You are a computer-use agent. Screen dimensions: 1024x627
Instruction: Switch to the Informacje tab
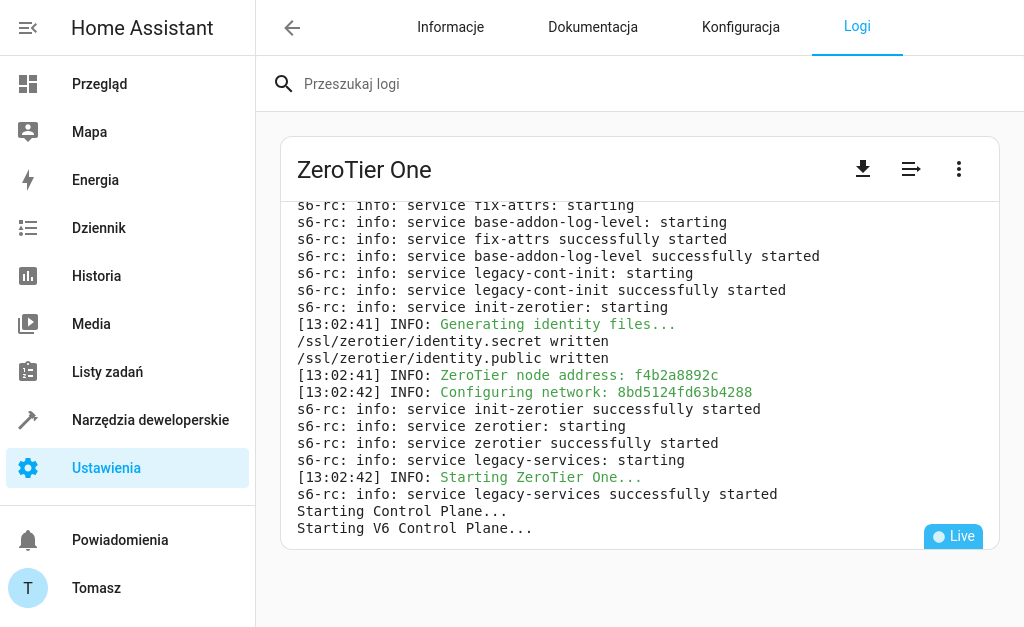pos(450,28)
